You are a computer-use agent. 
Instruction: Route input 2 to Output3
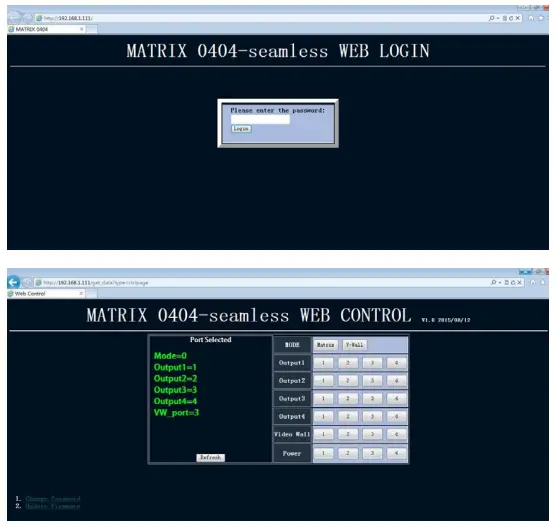(x=348, y=399)
